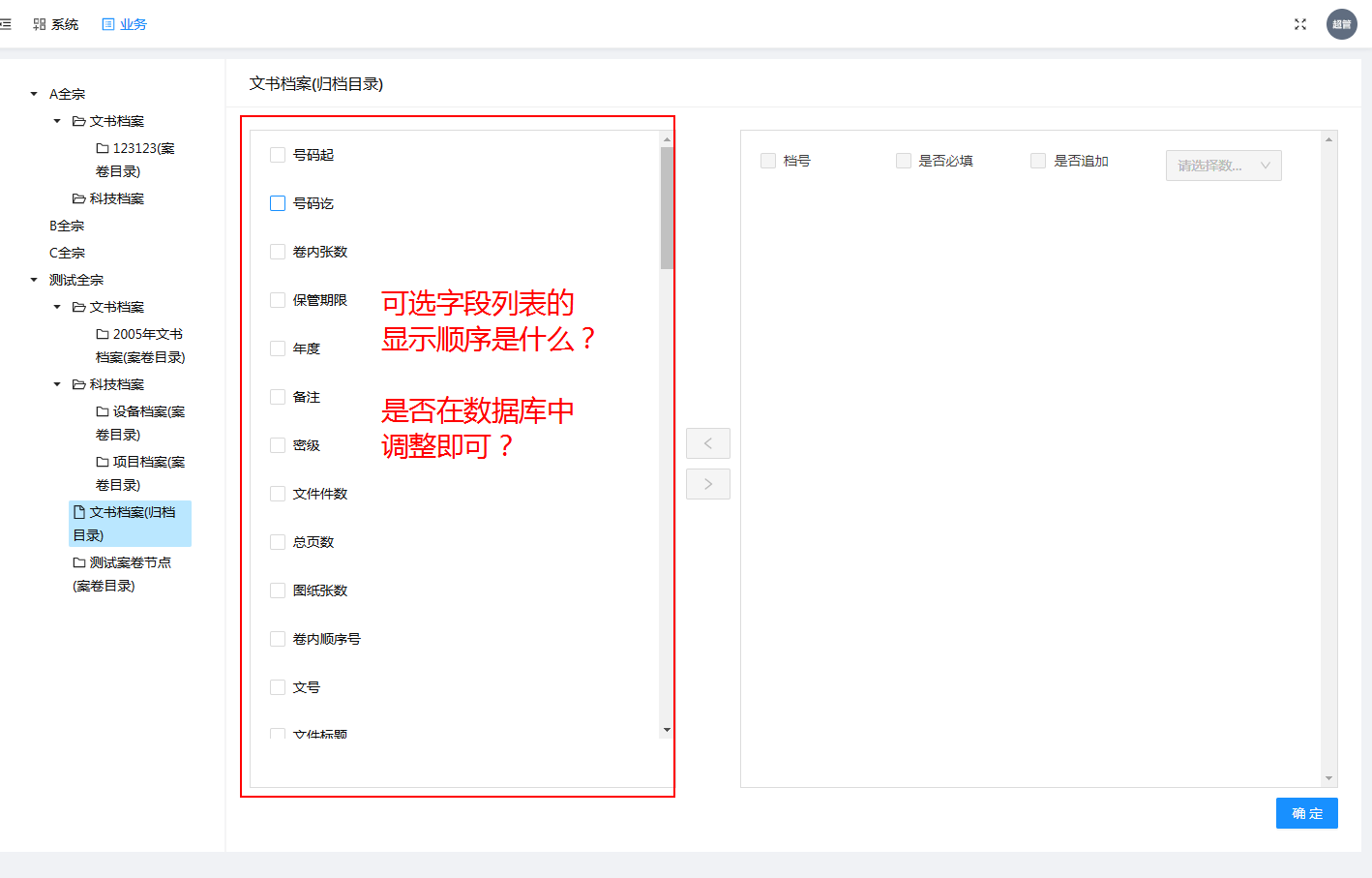This screenshot has width=1372, height=878.
Task: Open the 超管 user avatar
Action: (x=1342, y=24)
